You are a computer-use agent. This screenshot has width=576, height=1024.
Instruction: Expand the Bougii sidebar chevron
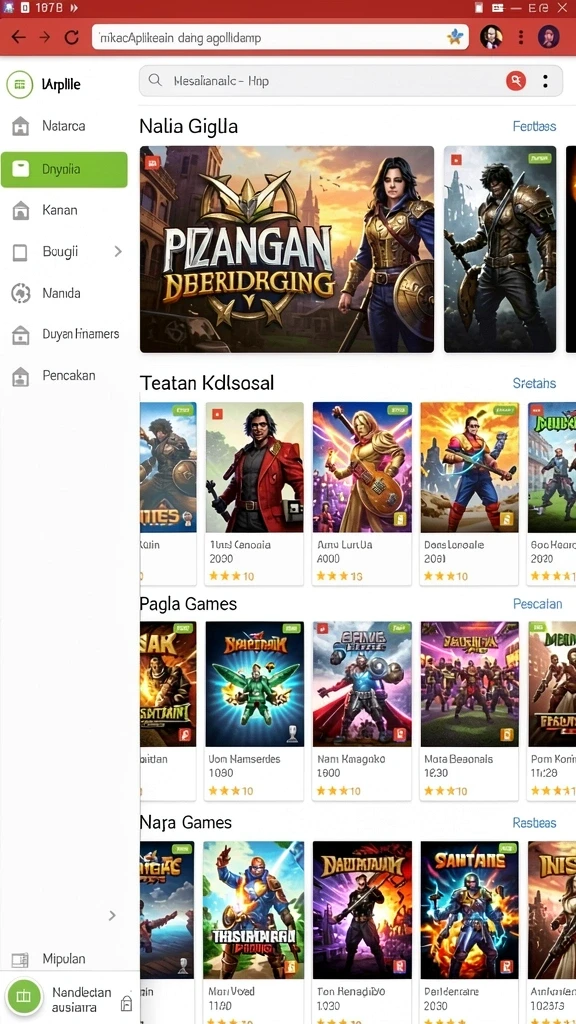tap(118, 251)
